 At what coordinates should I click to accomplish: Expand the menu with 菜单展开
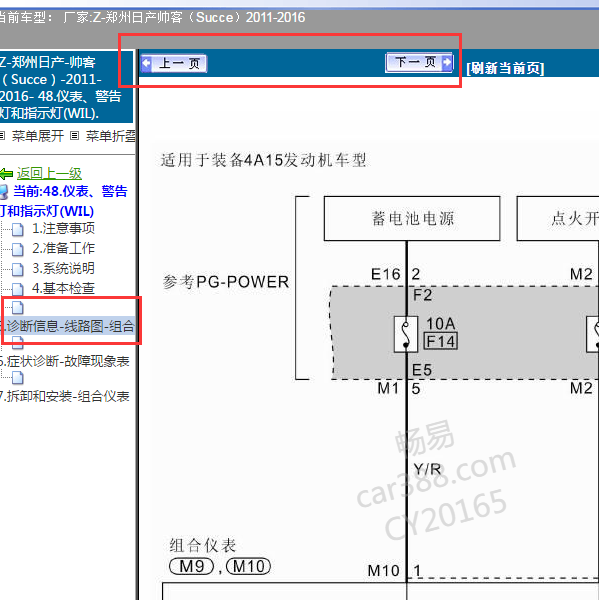(38, 136)
